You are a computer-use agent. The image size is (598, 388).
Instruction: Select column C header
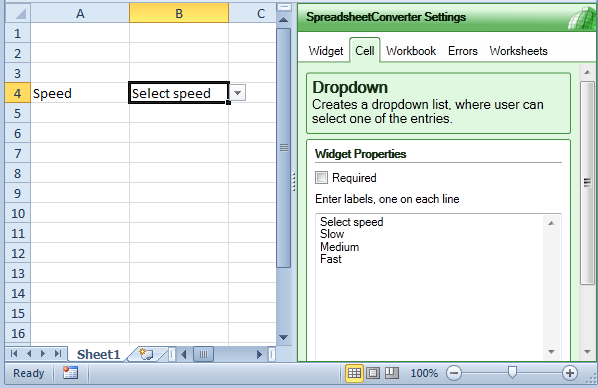point(252,14)
